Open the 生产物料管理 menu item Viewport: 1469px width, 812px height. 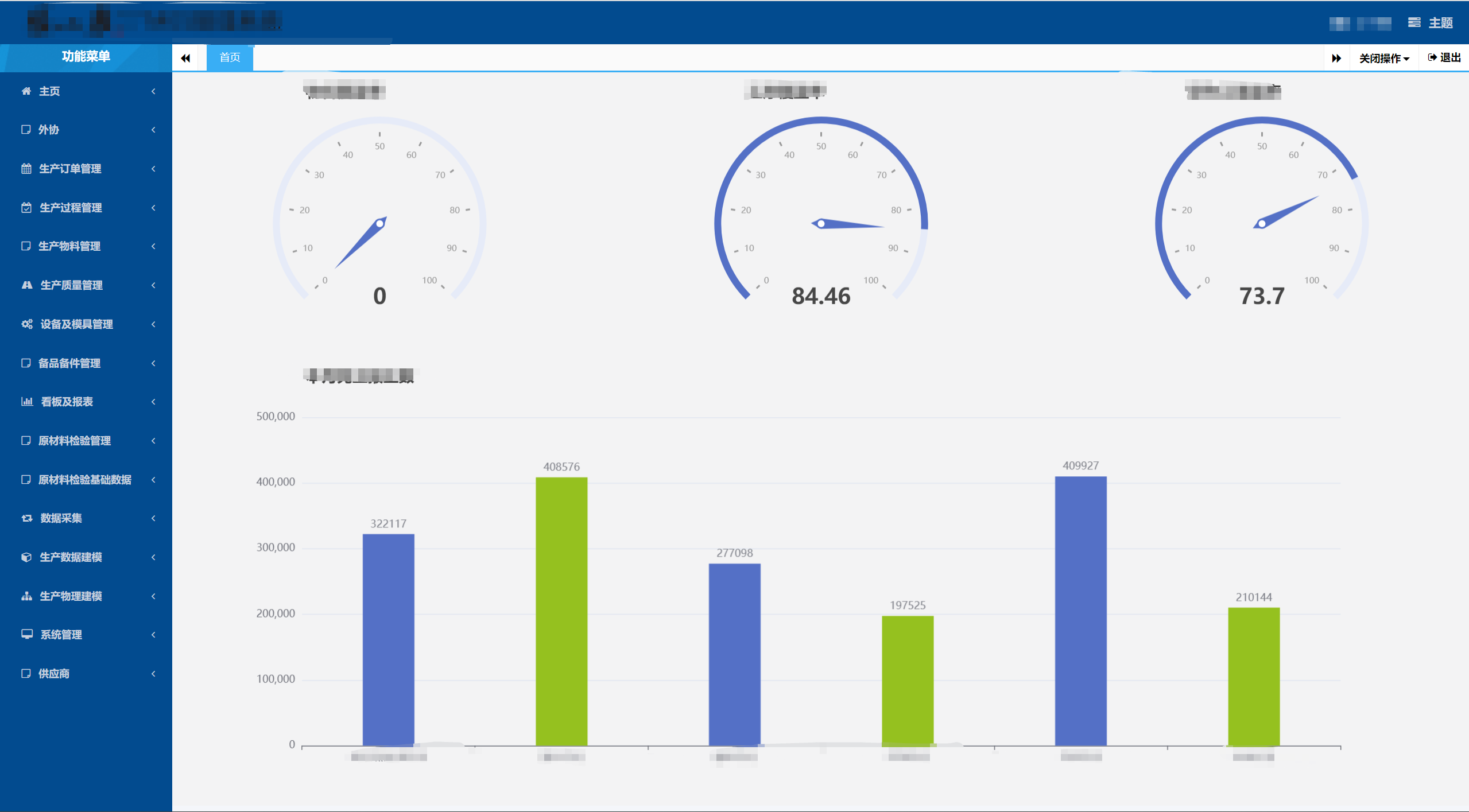[x=86, y=246]
